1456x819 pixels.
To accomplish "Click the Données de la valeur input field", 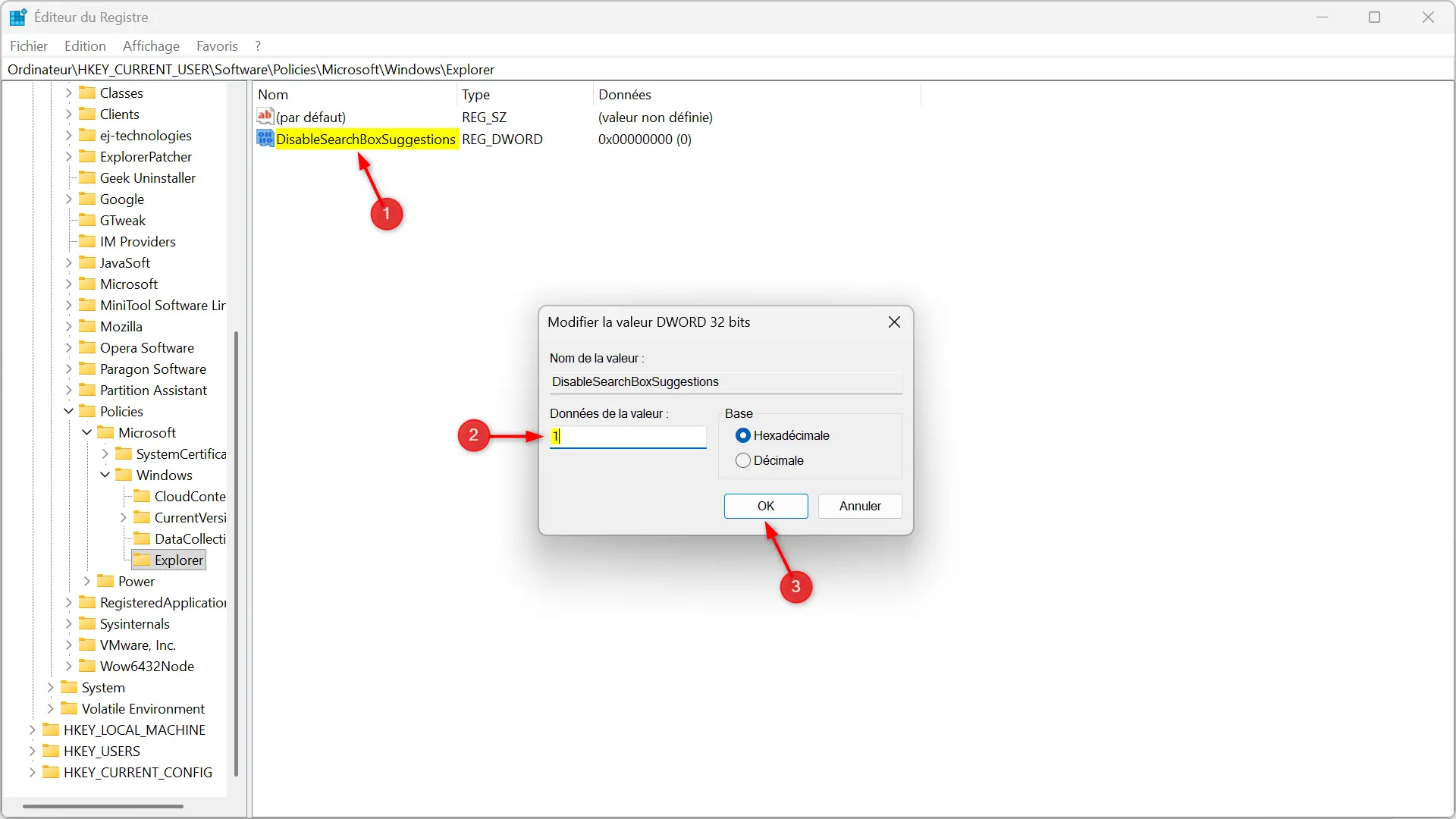I will coord(628,436).
